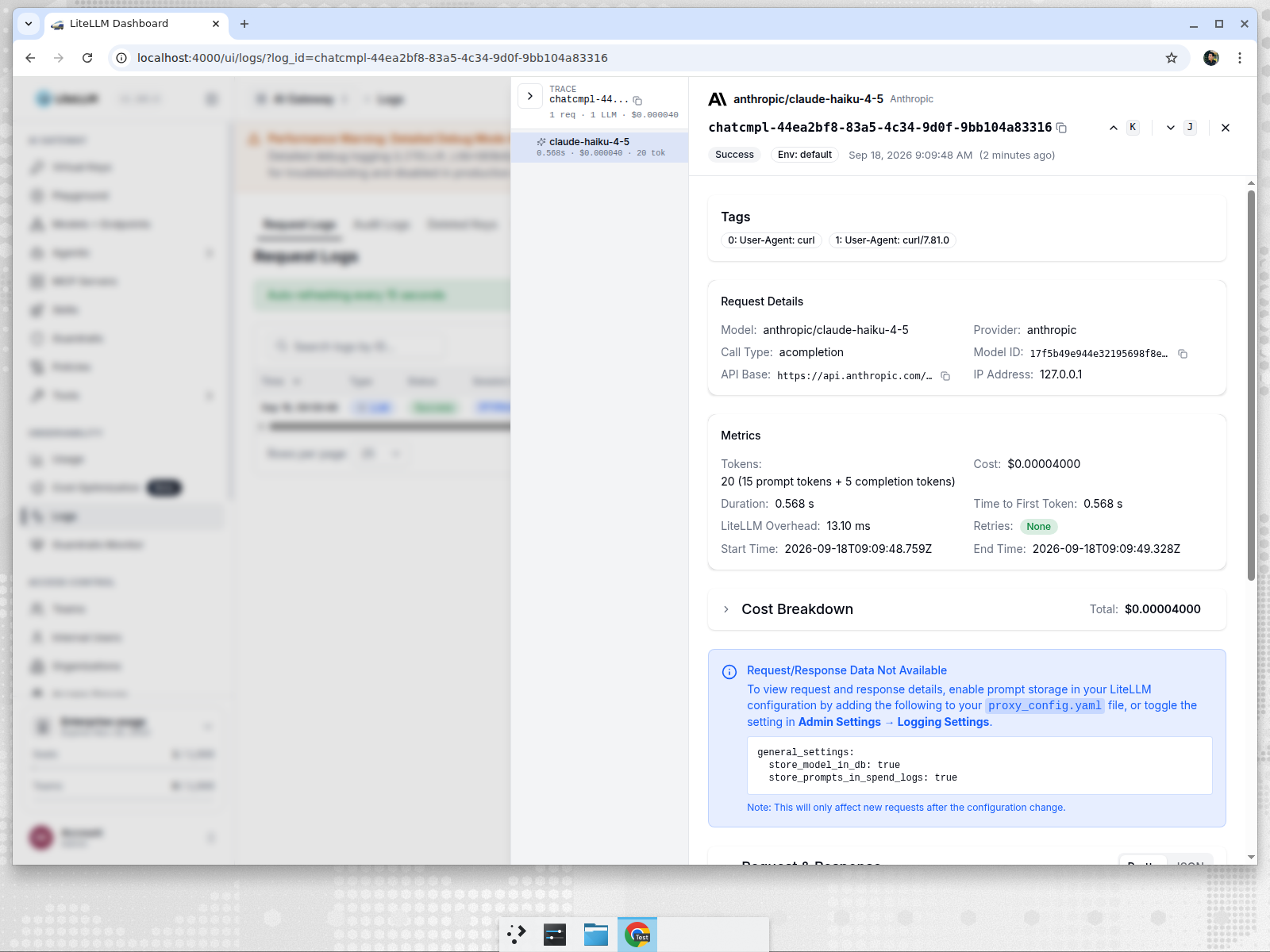1270x952 pixels.
Task: Open a new browser tab
Action: click(244, 24)
